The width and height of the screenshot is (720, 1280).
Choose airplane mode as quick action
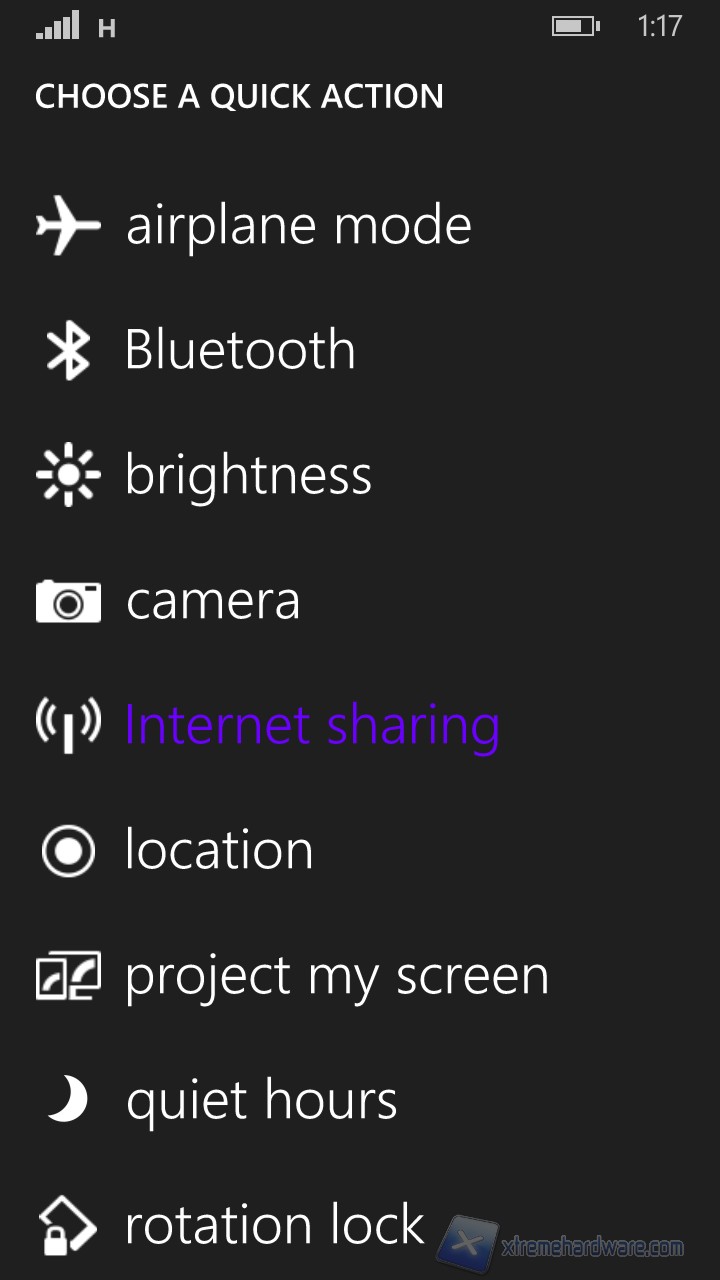(298, 225)
